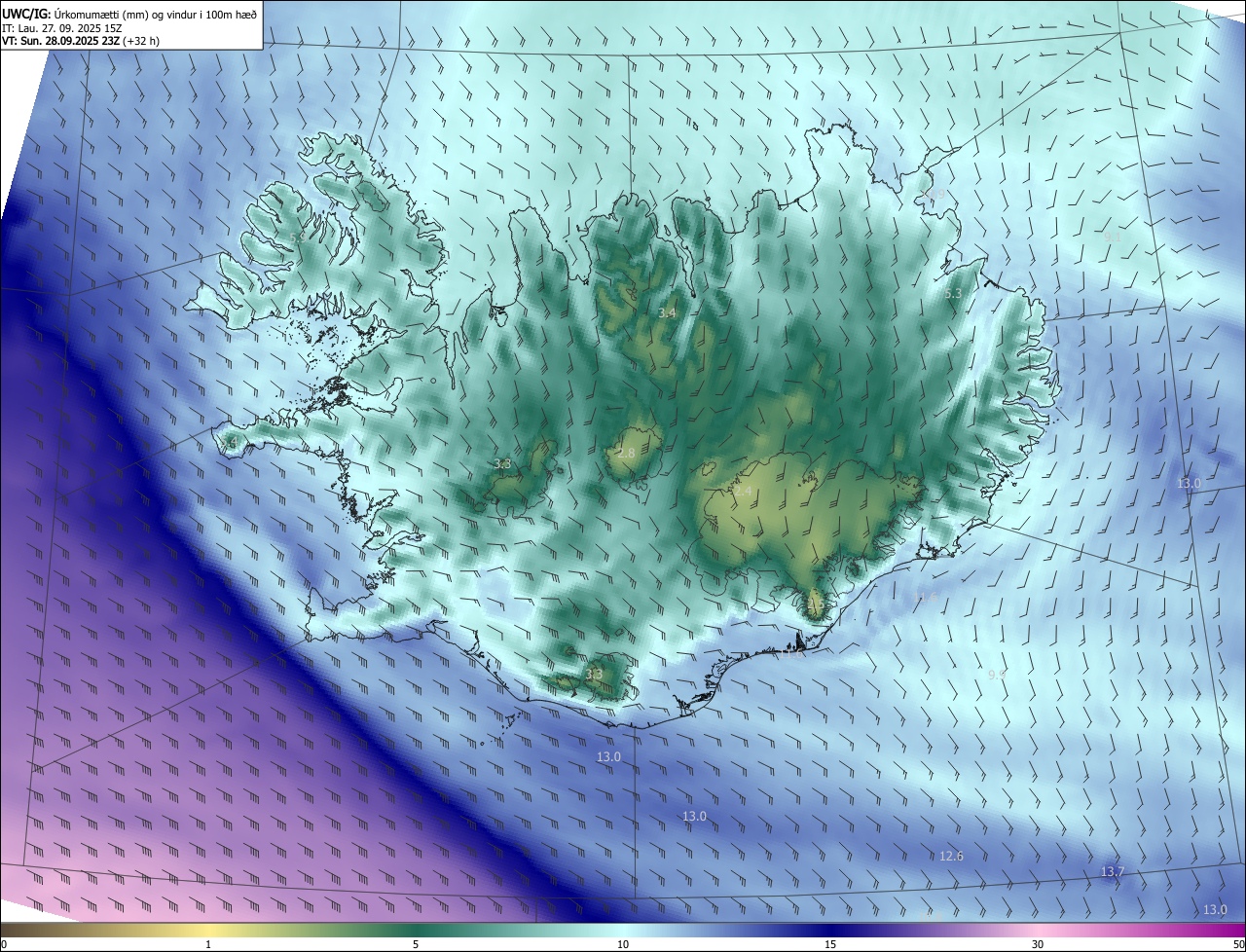This screenshot has width=1246, height=952.
Task: Click the '30' tick label on the colour scale
Action: (1038, 944)
